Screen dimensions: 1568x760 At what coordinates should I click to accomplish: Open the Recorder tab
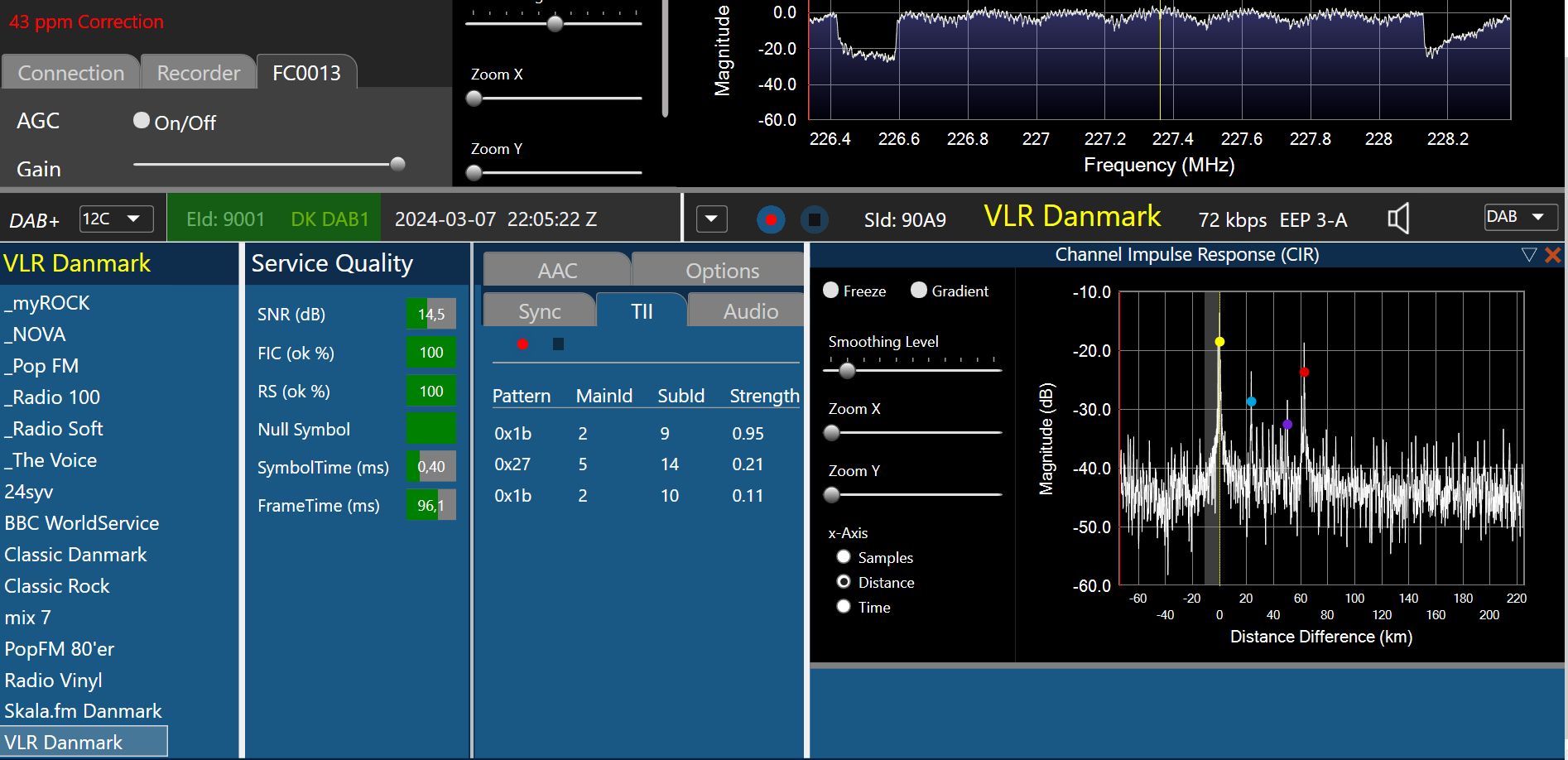click(198, 73)
